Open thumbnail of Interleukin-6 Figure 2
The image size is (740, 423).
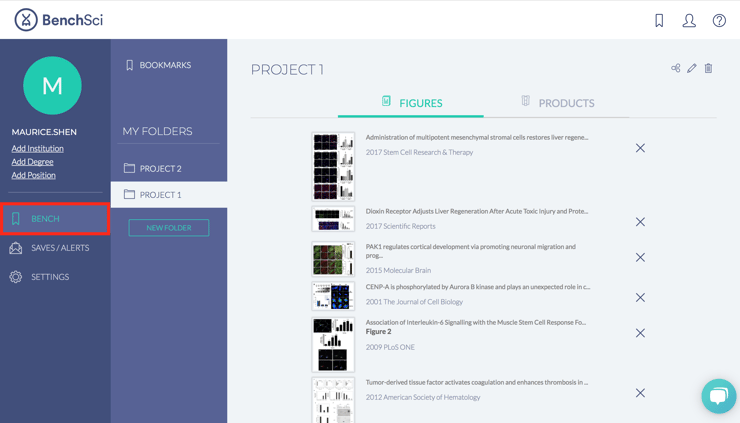click(x=333, y=345)
